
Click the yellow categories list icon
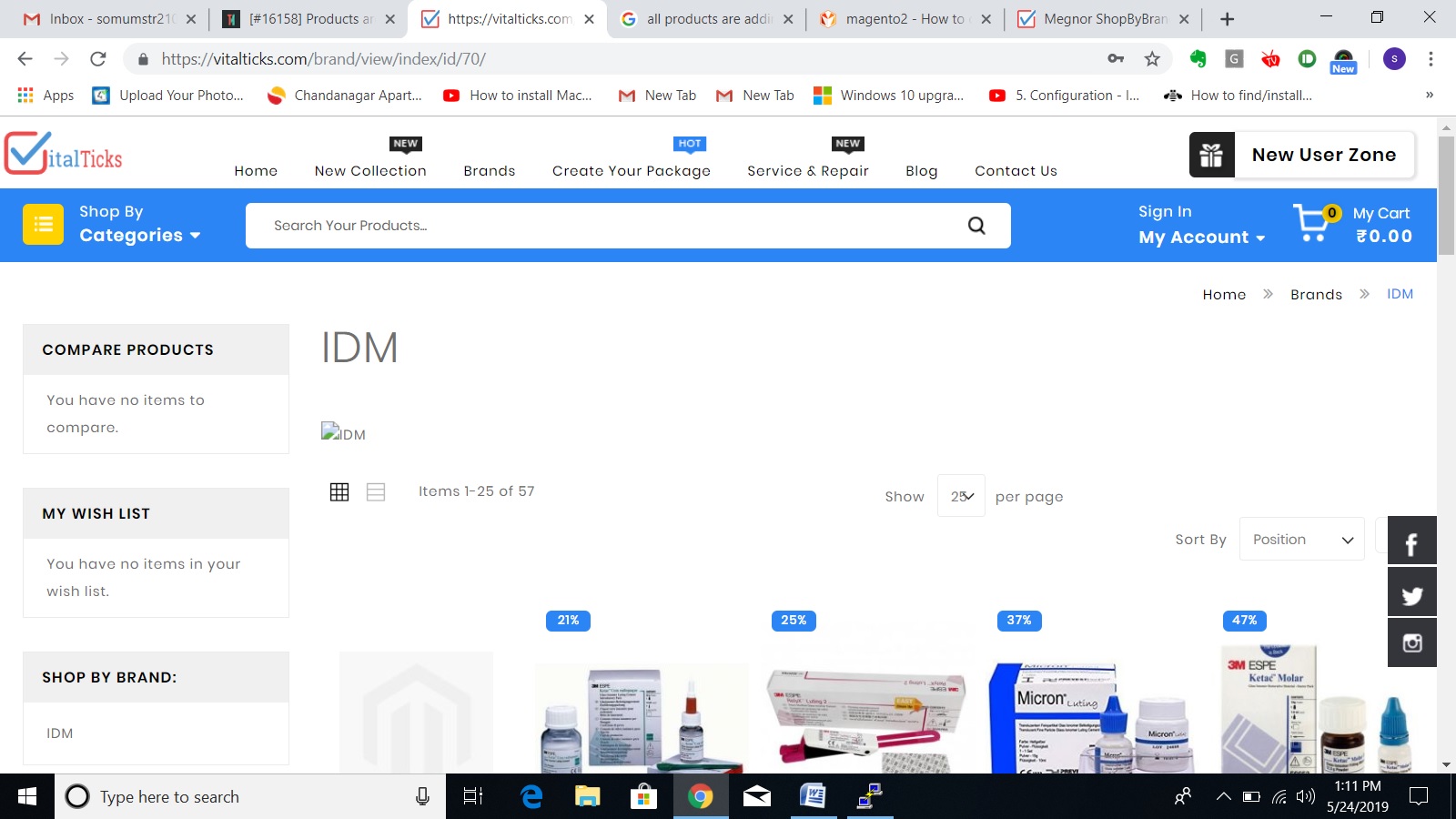pos(43,225)
